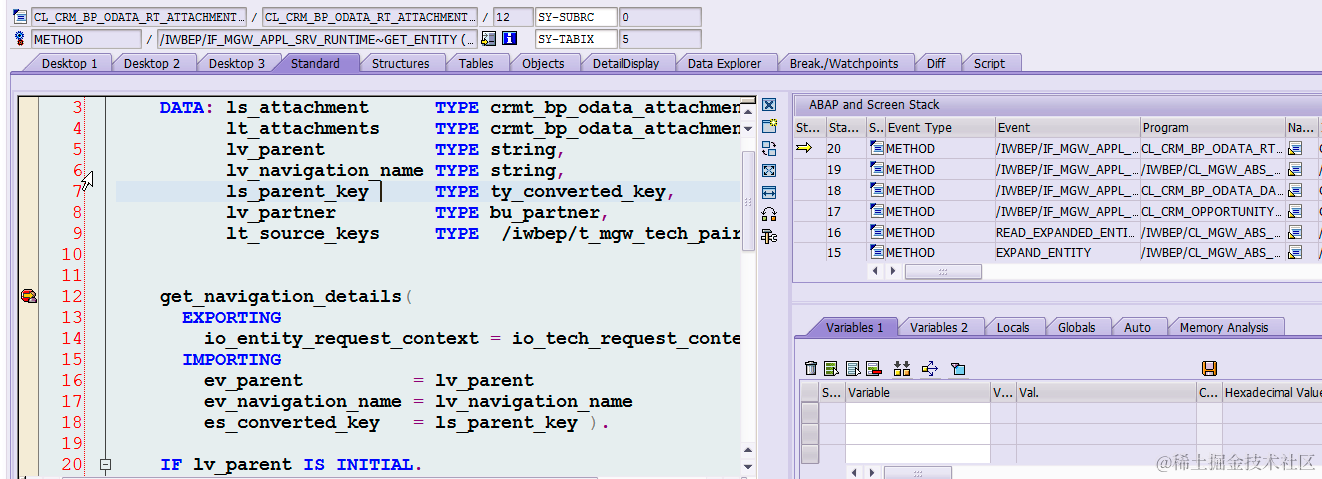Click the save diskette icon in Variables panel

[1209, 368]
